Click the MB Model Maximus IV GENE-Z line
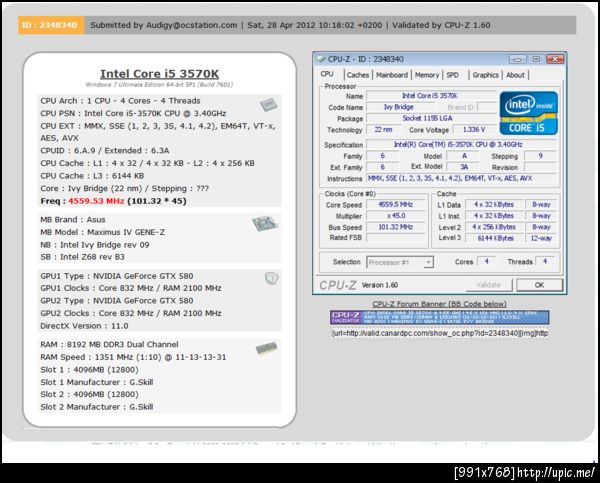This screenshot has height=483, width=600. tap(103, 232)
